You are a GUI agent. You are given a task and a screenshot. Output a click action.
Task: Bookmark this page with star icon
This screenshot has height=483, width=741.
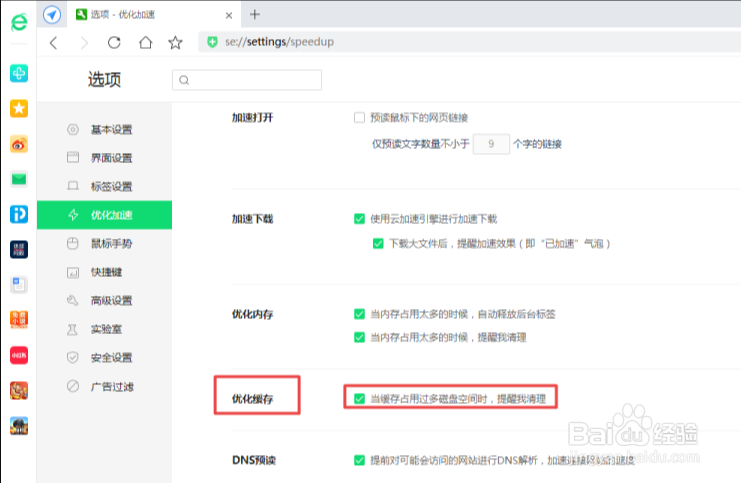coord(175,43)
